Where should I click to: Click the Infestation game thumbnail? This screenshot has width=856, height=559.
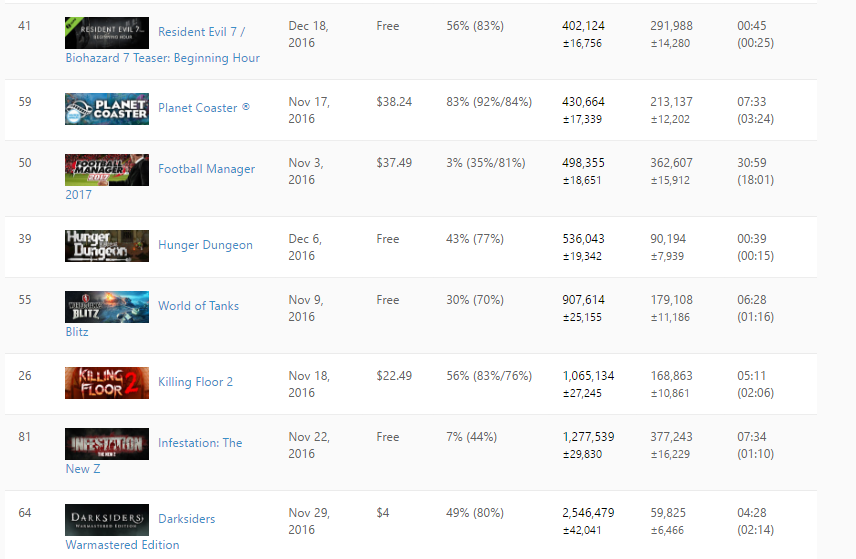click(107, 444)
